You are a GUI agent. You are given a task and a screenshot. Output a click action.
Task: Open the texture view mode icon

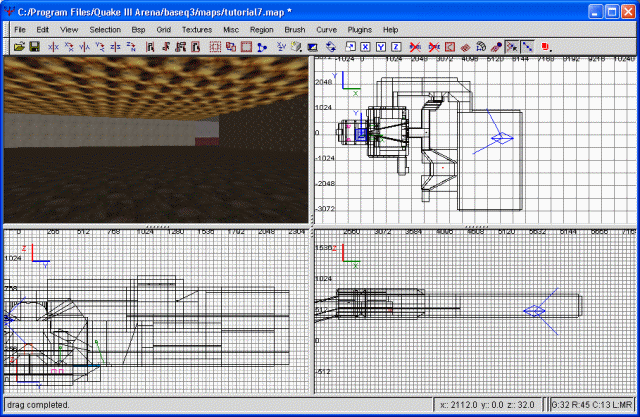pyautogui.click(x=297, y=47)
